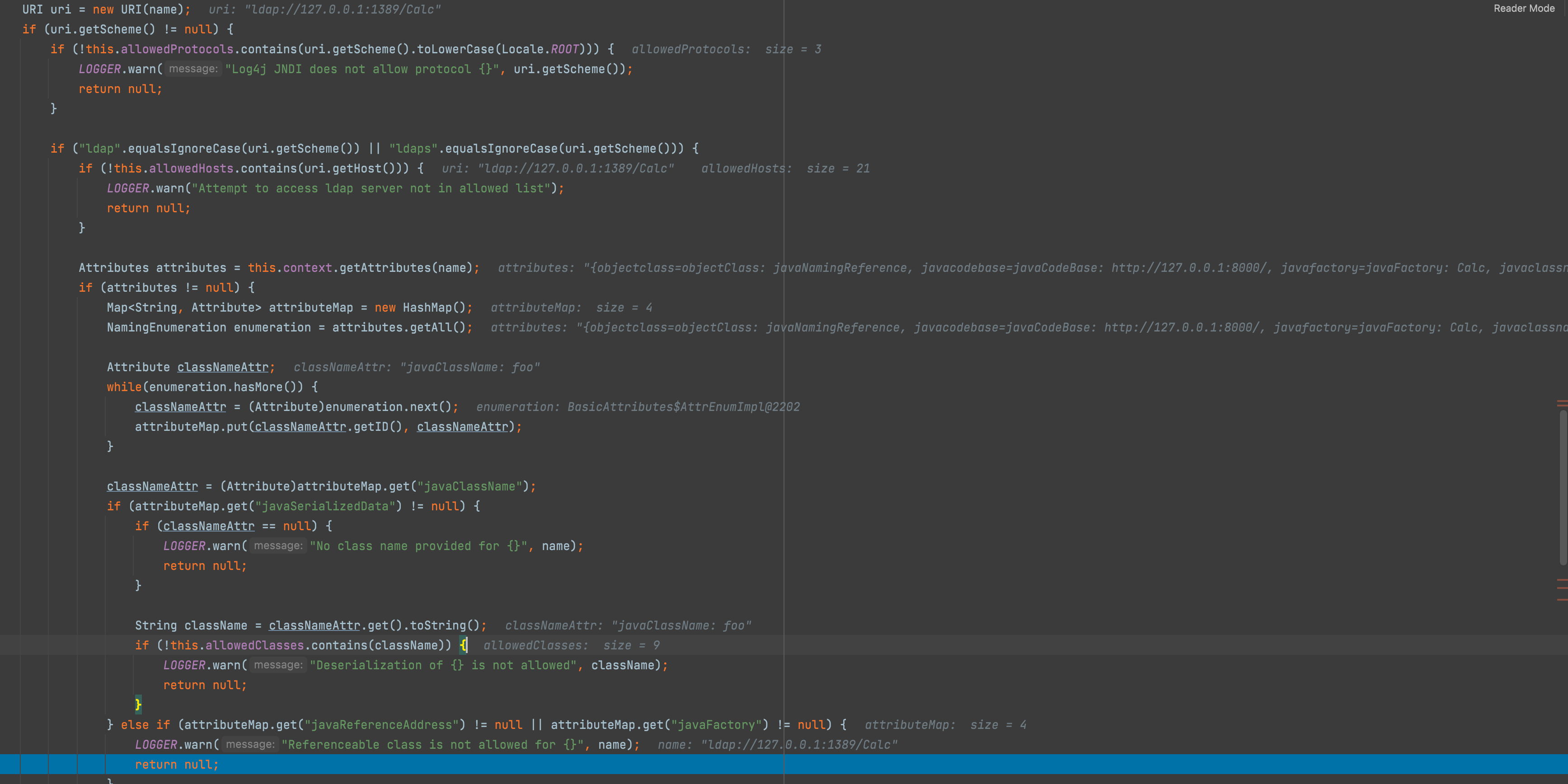
Task: Click the 'allowedHosts: size = 21' debug hint
Action: coord(784,168)
